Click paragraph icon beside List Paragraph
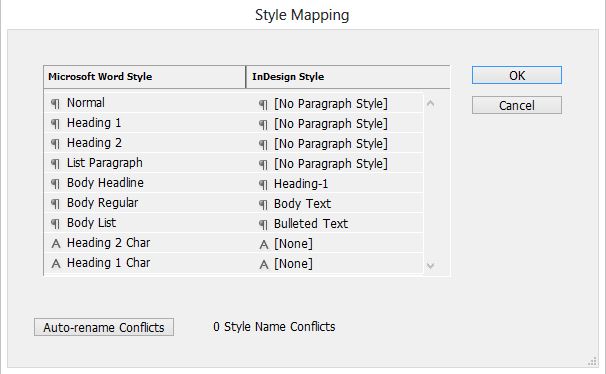606x374 pixels. [x=55, y=164]
